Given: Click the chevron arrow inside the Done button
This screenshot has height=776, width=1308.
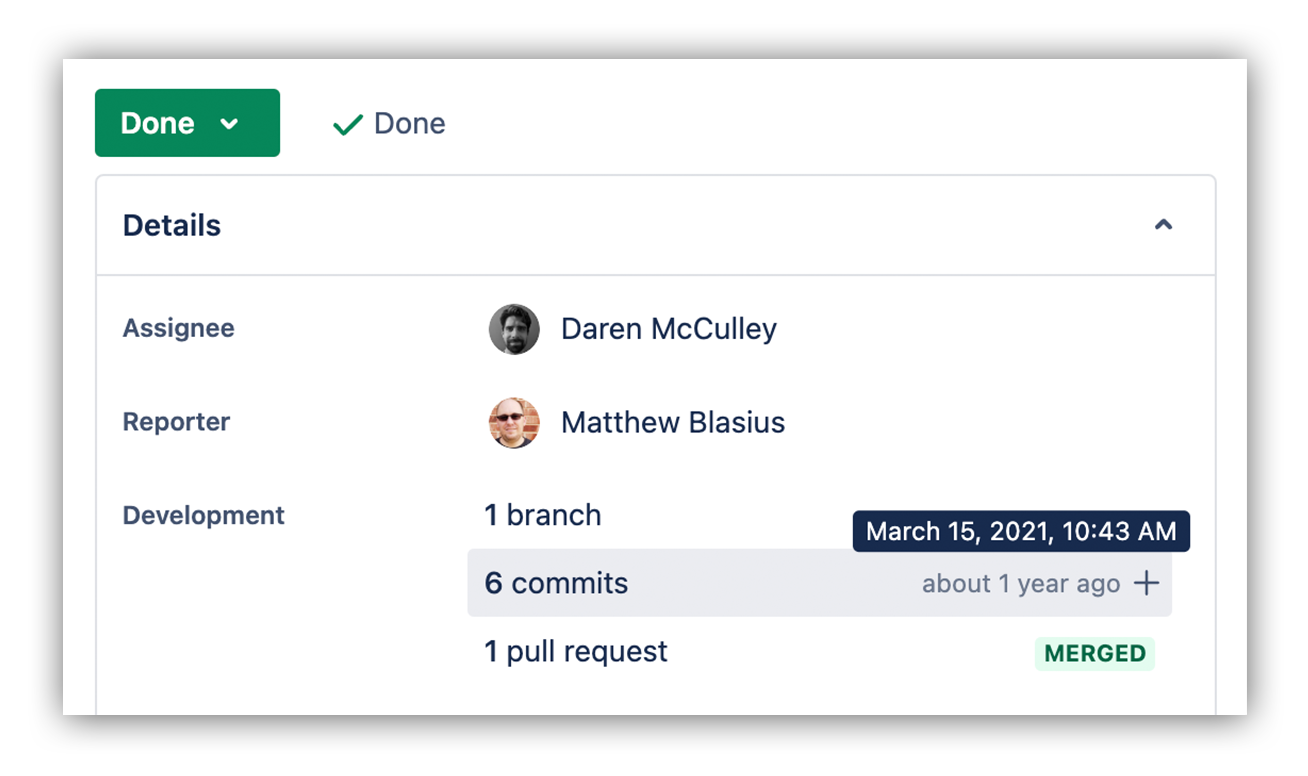Looking at the screenshot, I should click(x=230, y=124).
